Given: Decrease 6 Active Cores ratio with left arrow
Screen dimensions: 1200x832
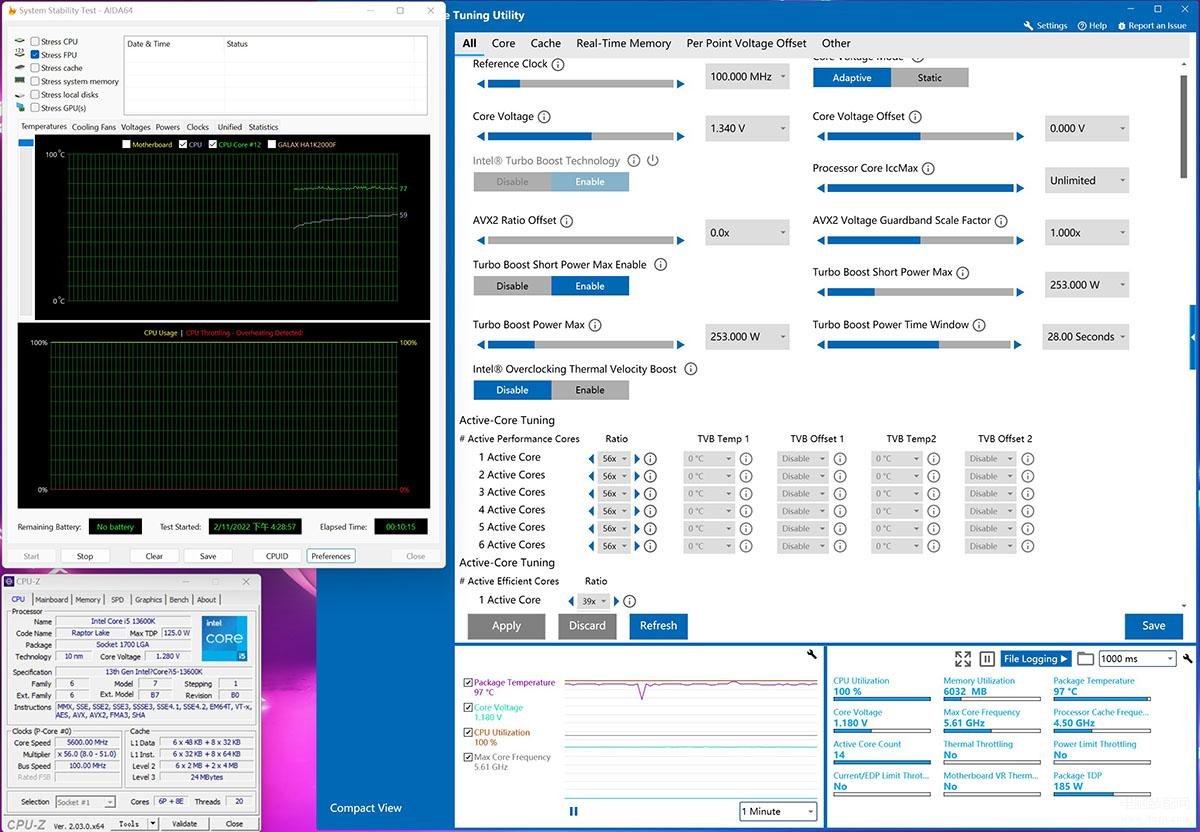Looking at the screenshot, I should (x=591, y=546).
